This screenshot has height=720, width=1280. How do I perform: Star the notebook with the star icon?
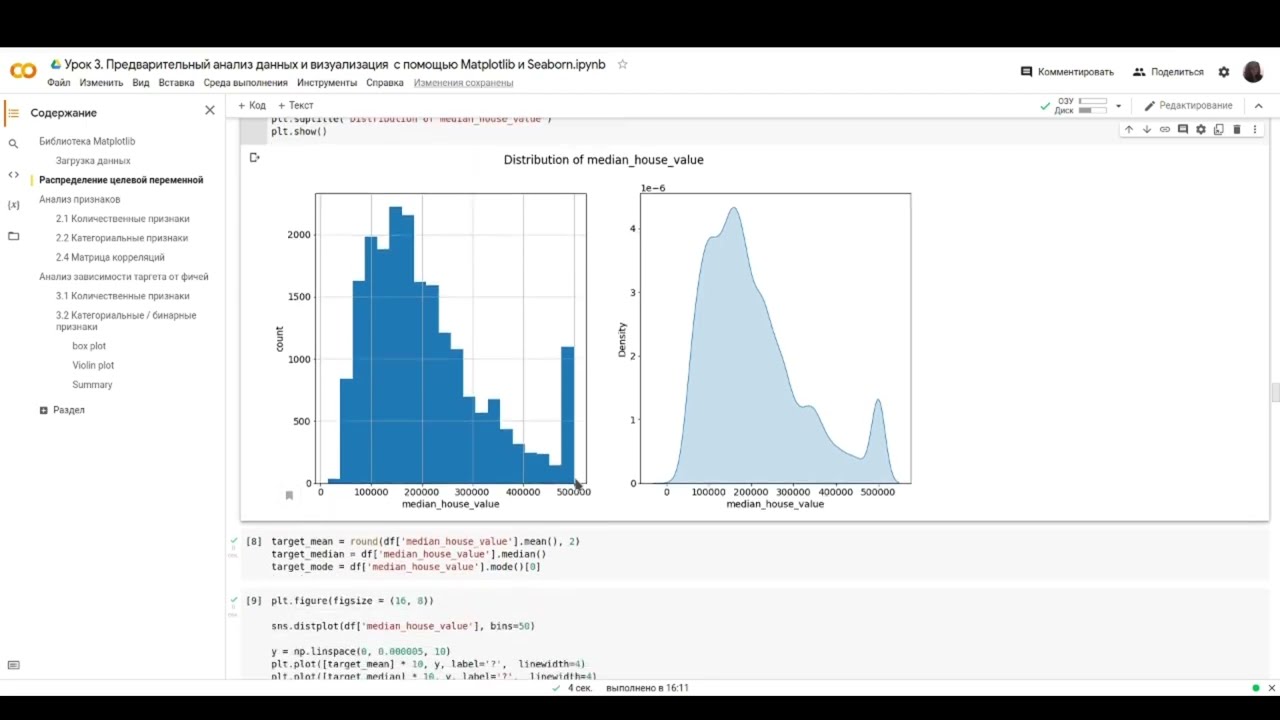tap(622, 64)
